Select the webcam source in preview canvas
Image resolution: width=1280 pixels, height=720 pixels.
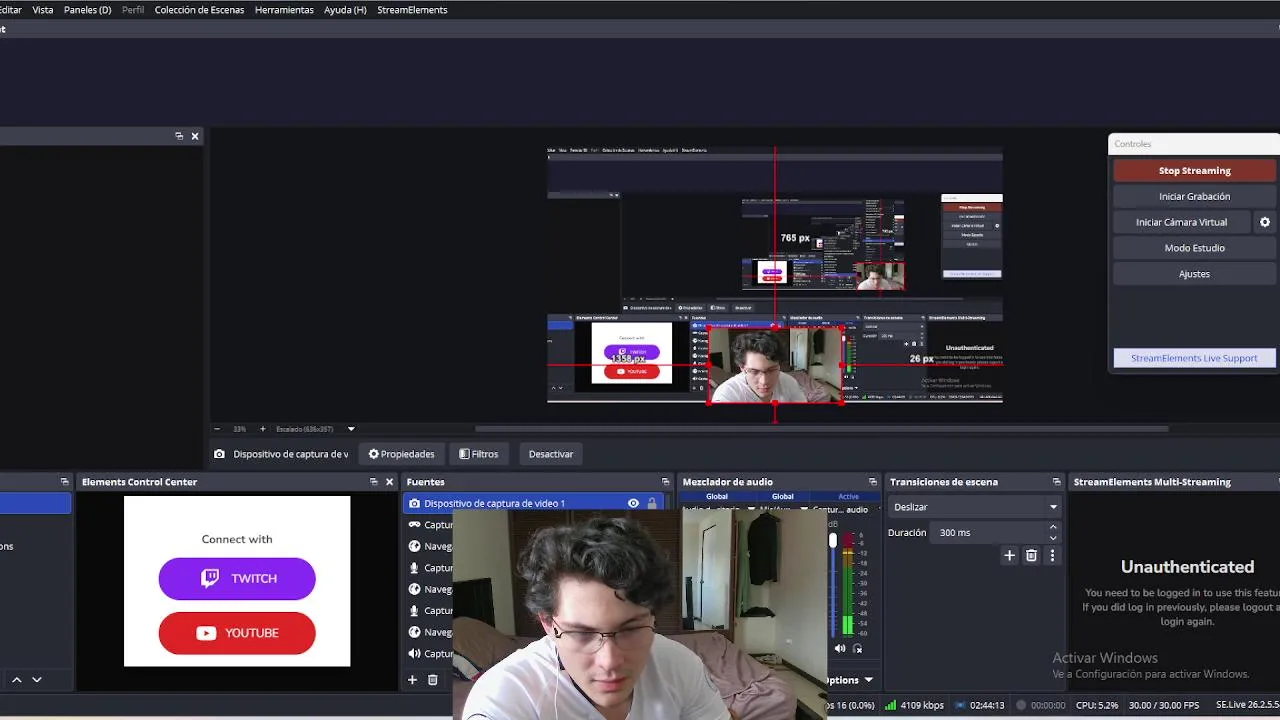(x=775, y=365)
